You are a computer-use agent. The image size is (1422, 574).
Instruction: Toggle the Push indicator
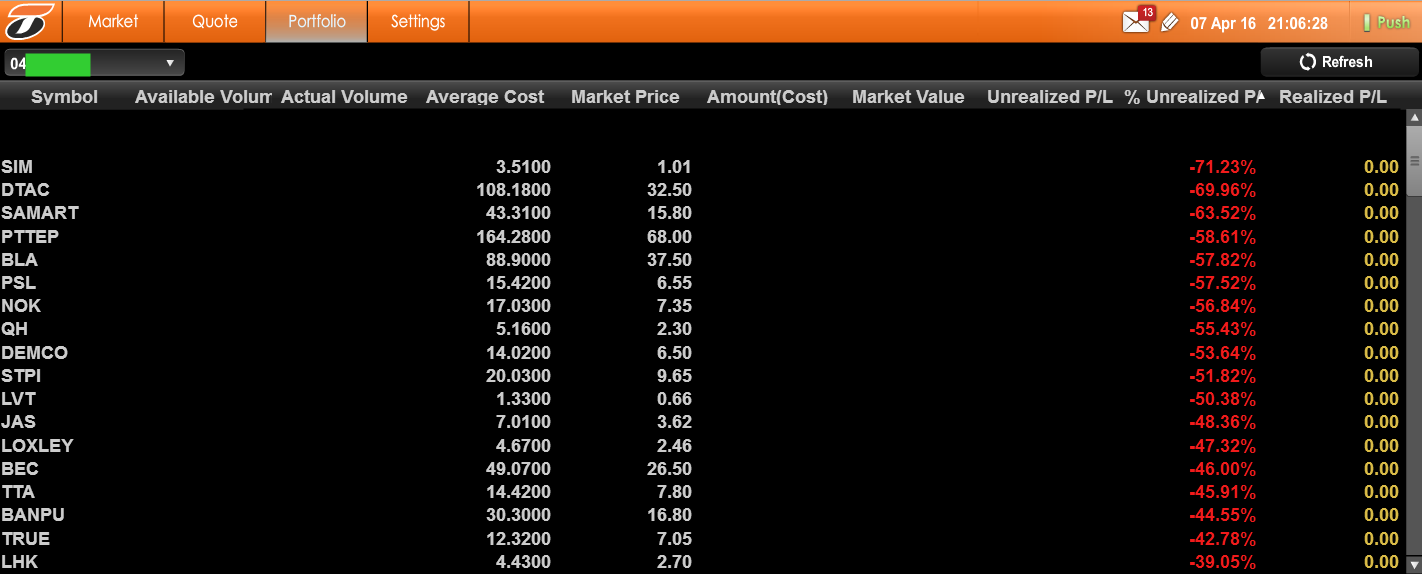point(1385,22)
